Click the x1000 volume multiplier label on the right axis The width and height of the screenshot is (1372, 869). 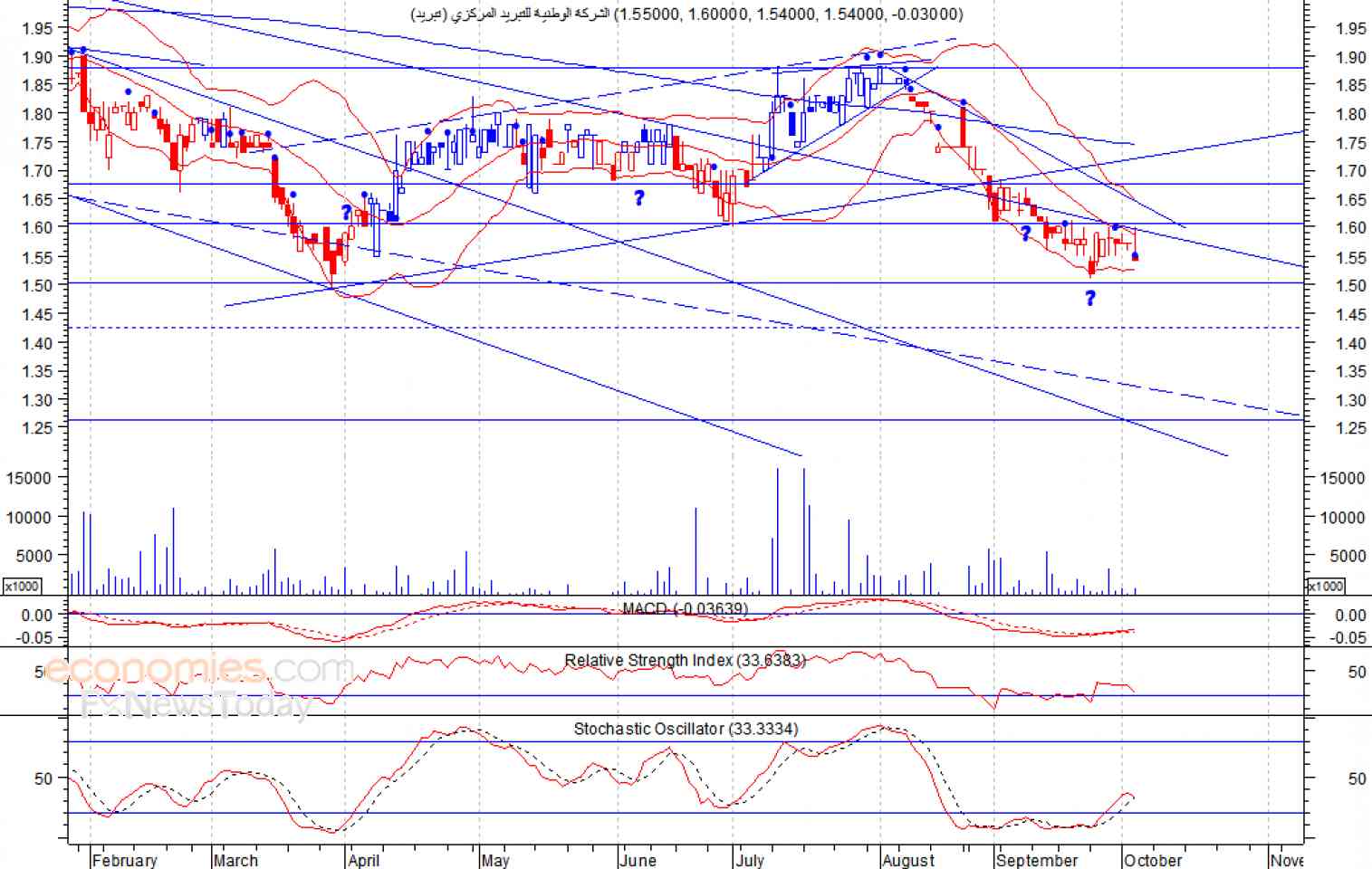tap(1325, 586)
